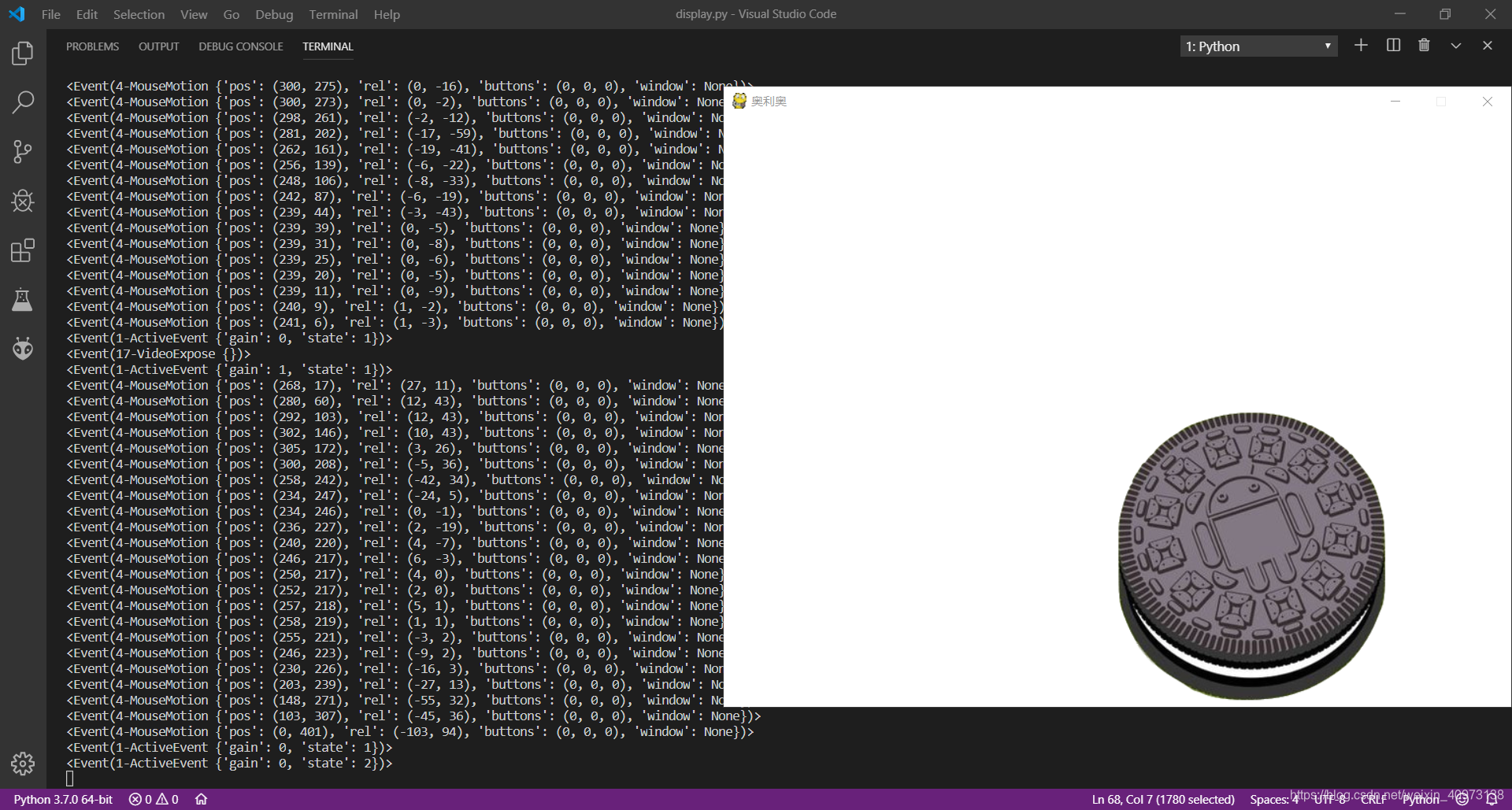Open the Selection menu
Image resolution: width=1512 pixels, height=810 pixels.
pos(139,14)
